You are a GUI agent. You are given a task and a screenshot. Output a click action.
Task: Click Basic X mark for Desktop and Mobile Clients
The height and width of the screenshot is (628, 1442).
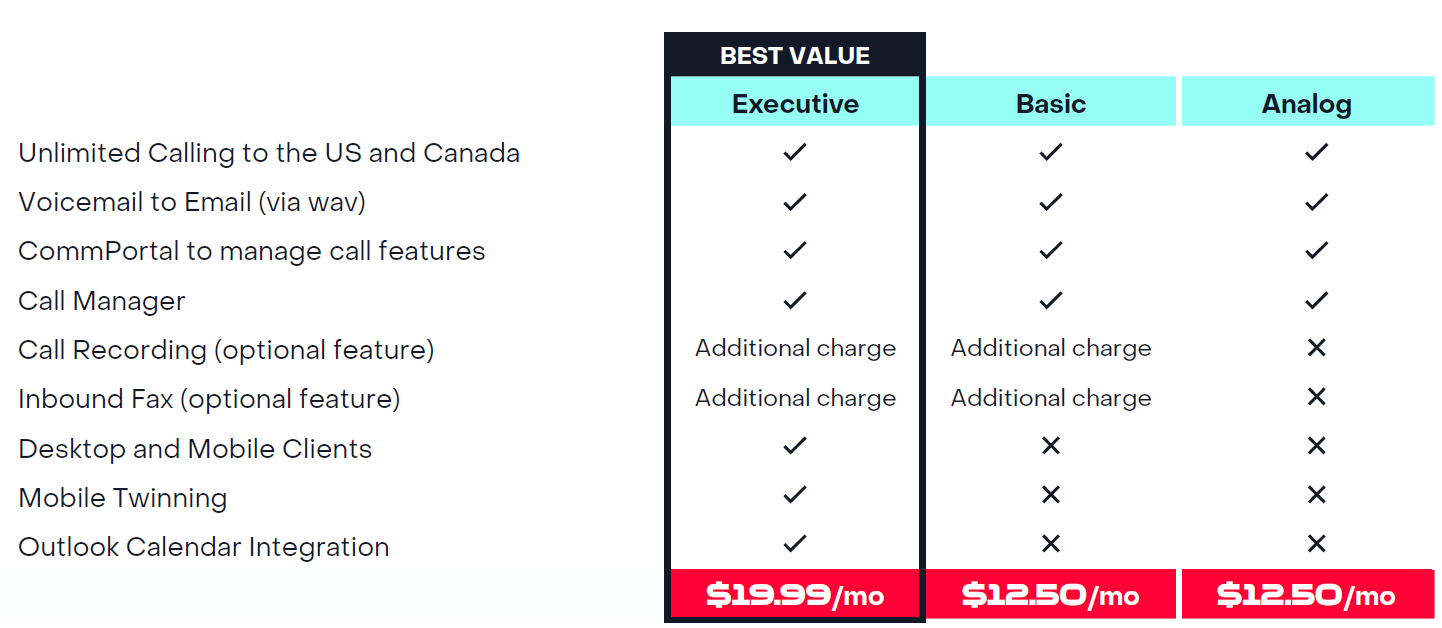(1050, 446)
